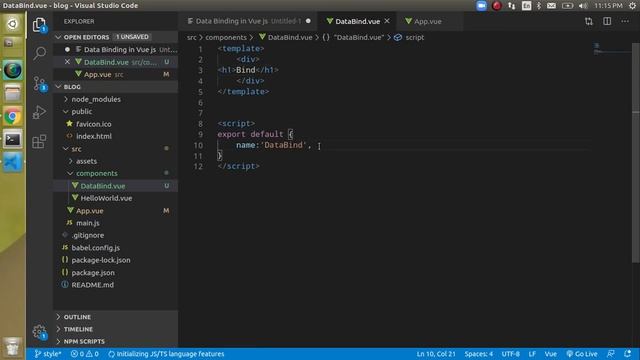Click the red recording indicator icon
The height and width of the screenshot is (360, 640).
pyautogui.click(x=496, y=6)
